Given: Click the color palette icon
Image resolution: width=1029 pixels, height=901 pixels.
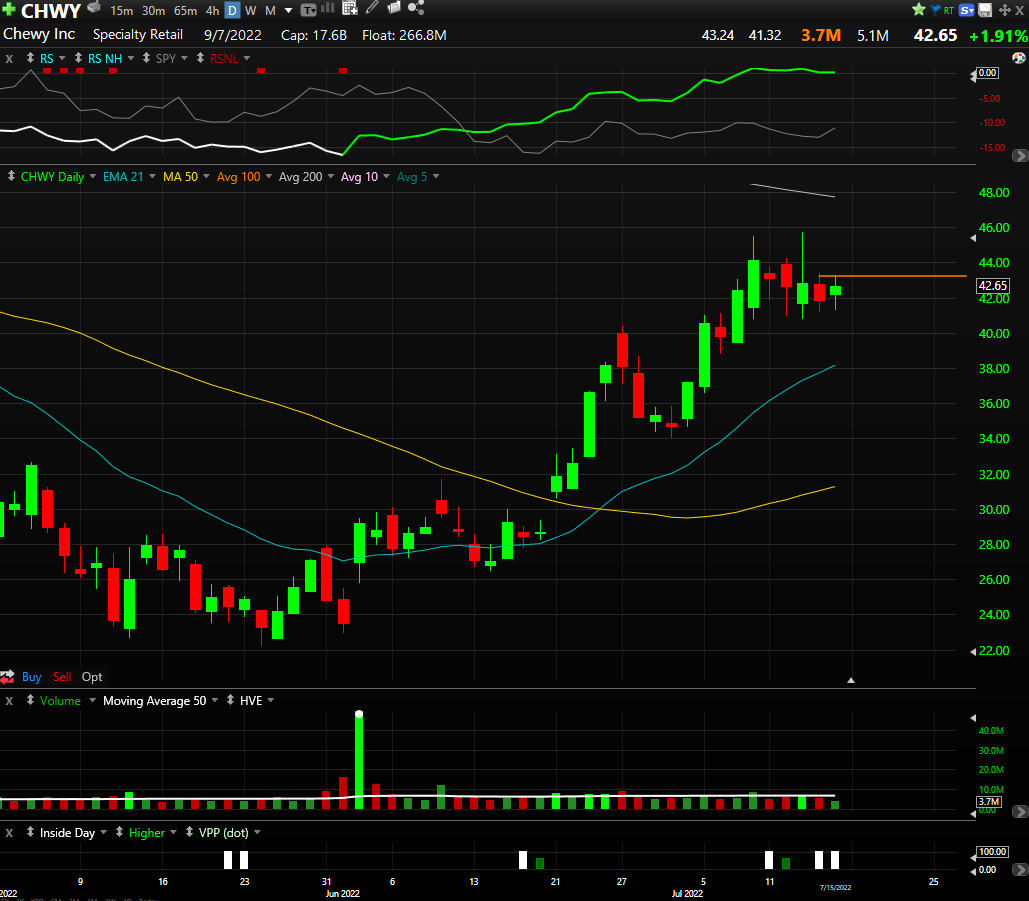Looking at the screenshot, I should click(x=1018, y=58).
